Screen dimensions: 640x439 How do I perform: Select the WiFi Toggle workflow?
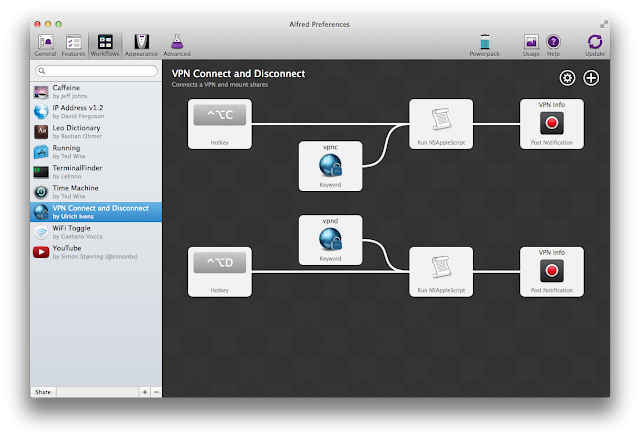coord(96,232)
